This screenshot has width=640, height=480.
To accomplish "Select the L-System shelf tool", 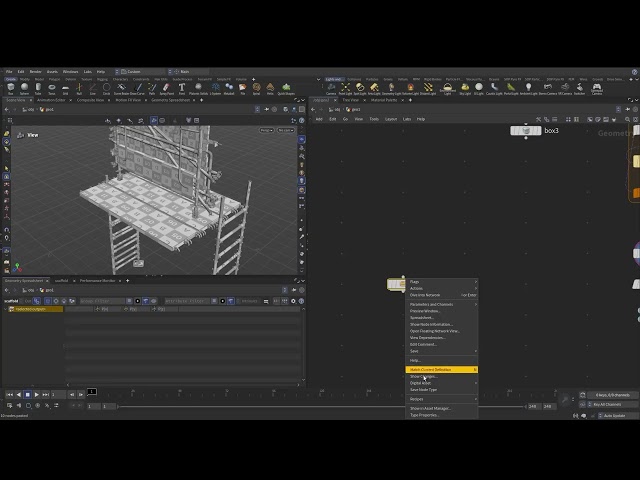I will (216, 89).
